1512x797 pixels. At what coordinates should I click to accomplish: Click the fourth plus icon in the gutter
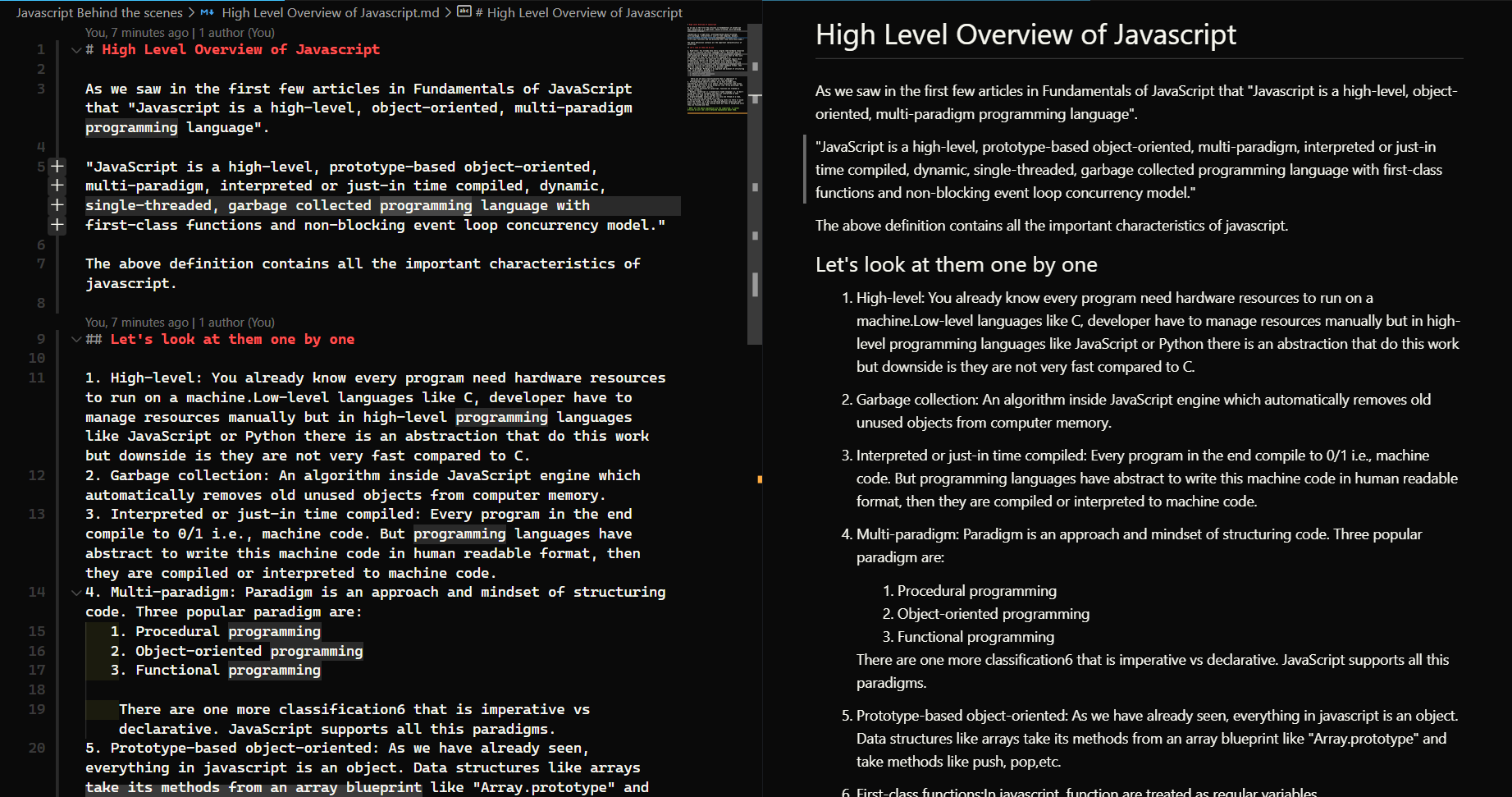57,225
